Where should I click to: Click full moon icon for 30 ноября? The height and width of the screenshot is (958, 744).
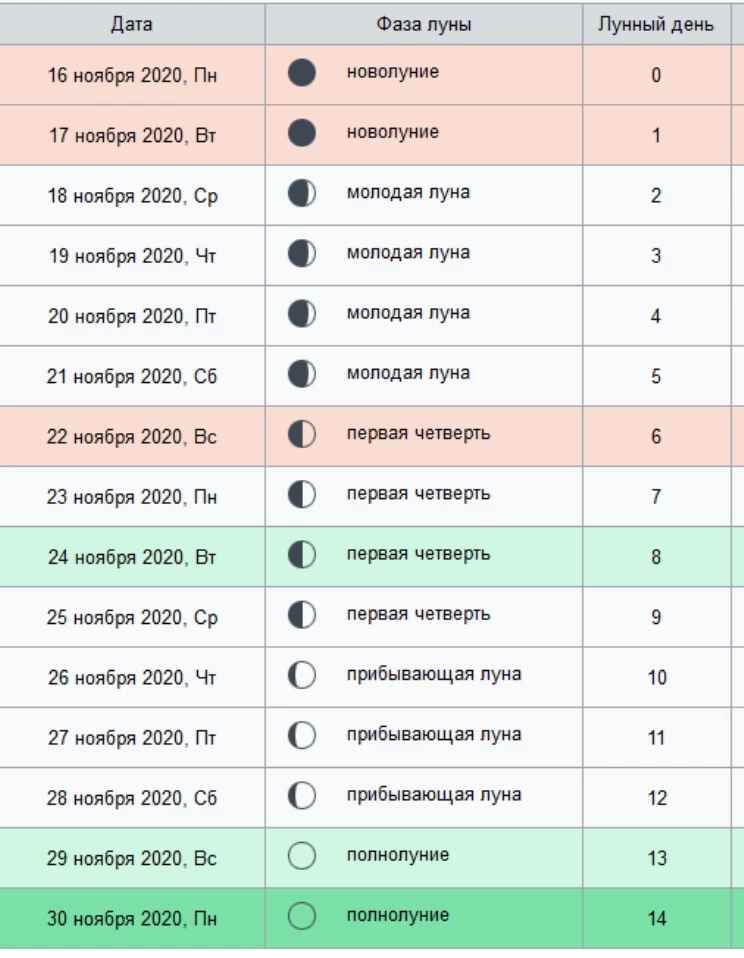coord(302,916)
